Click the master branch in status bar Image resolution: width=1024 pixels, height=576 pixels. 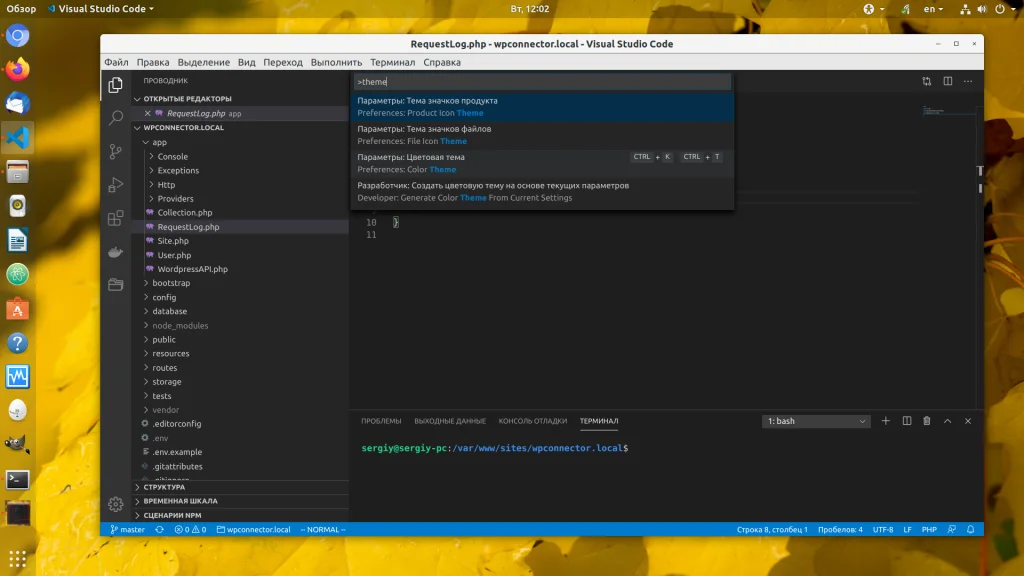click(127, 529)
